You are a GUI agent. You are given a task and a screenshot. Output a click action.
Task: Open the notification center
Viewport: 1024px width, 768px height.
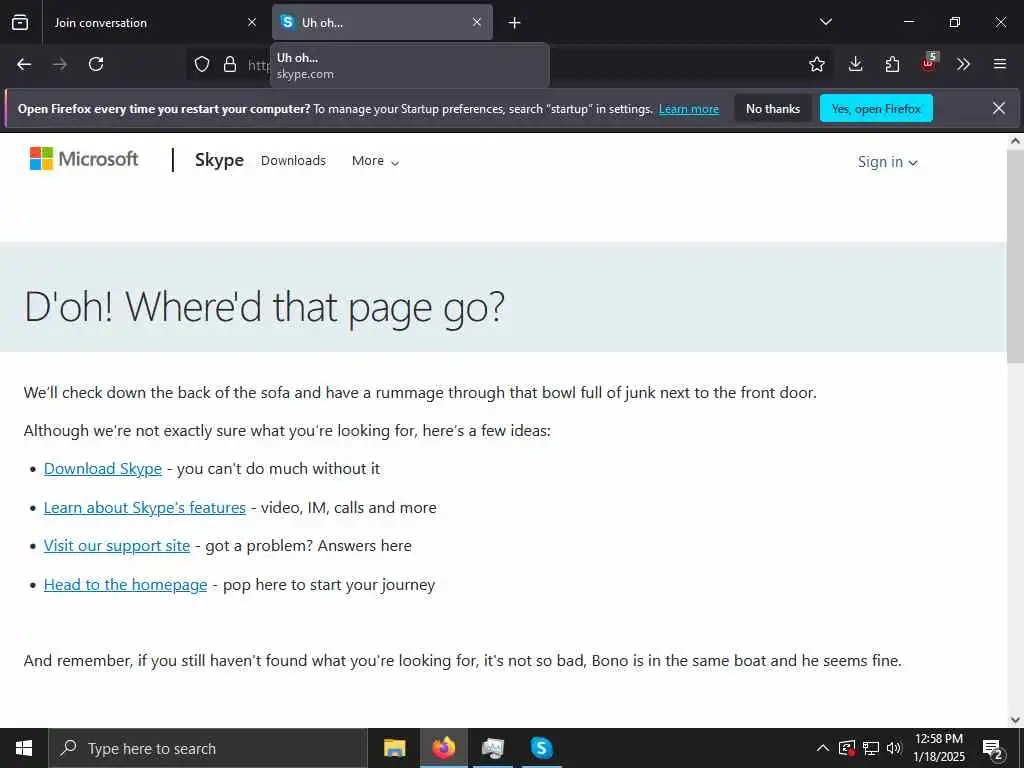[x=993, y=749]
